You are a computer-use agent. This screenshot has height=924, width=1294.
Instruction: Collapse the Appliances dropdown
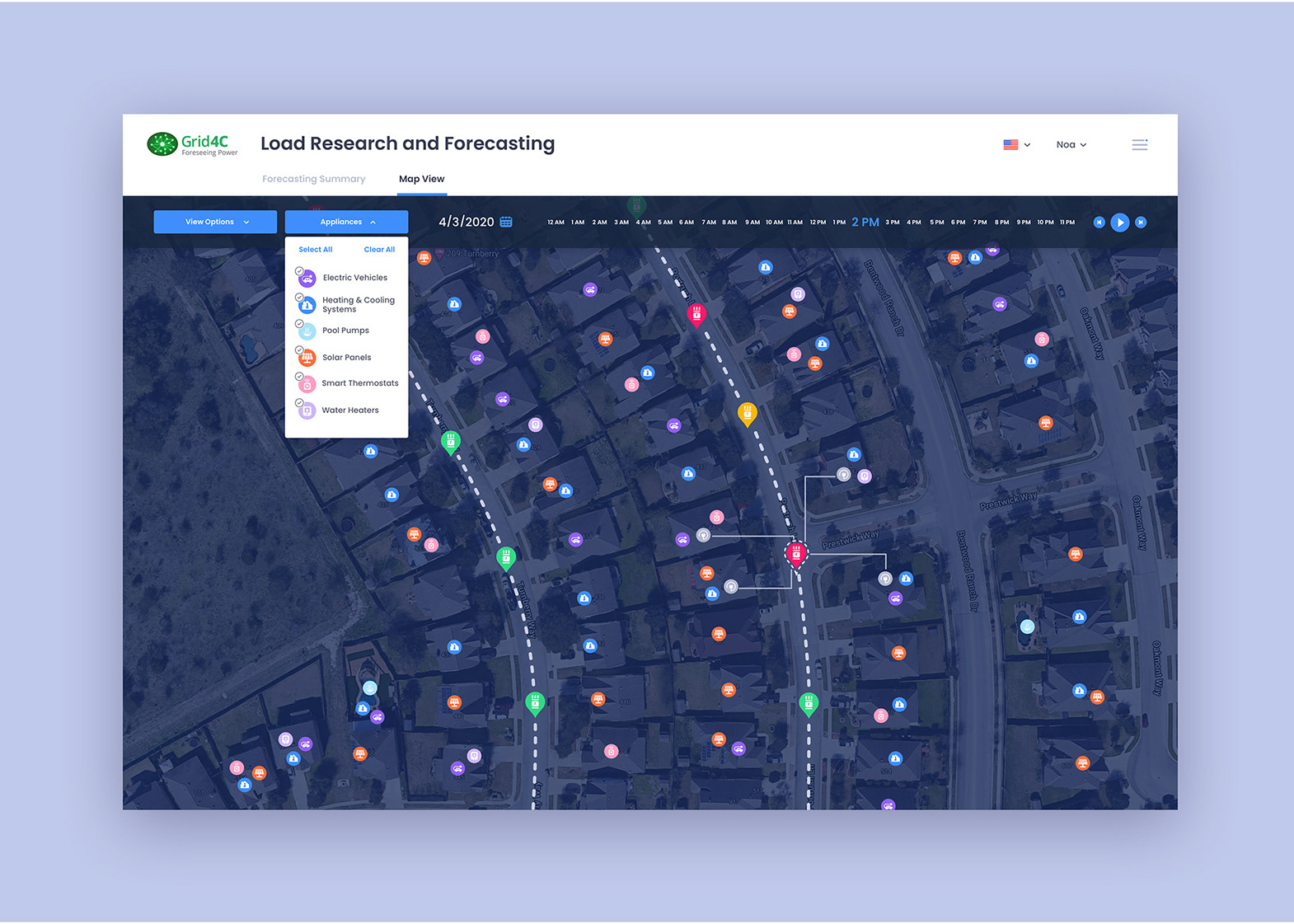(346, 222)
